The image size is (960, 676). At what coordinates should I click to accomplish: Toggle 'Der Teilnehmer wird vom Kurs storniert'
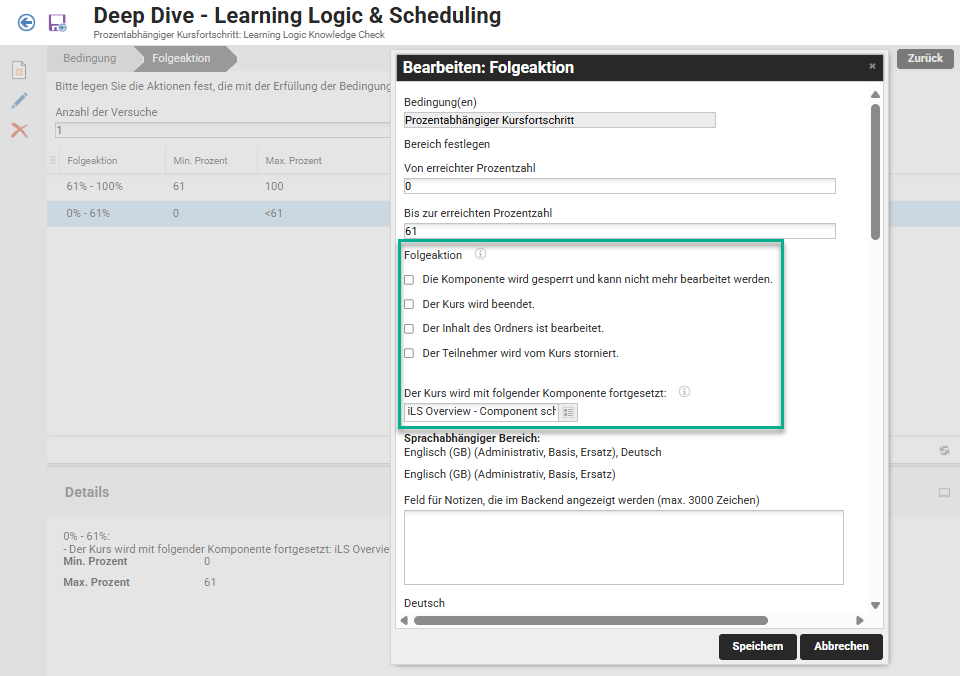408,353
